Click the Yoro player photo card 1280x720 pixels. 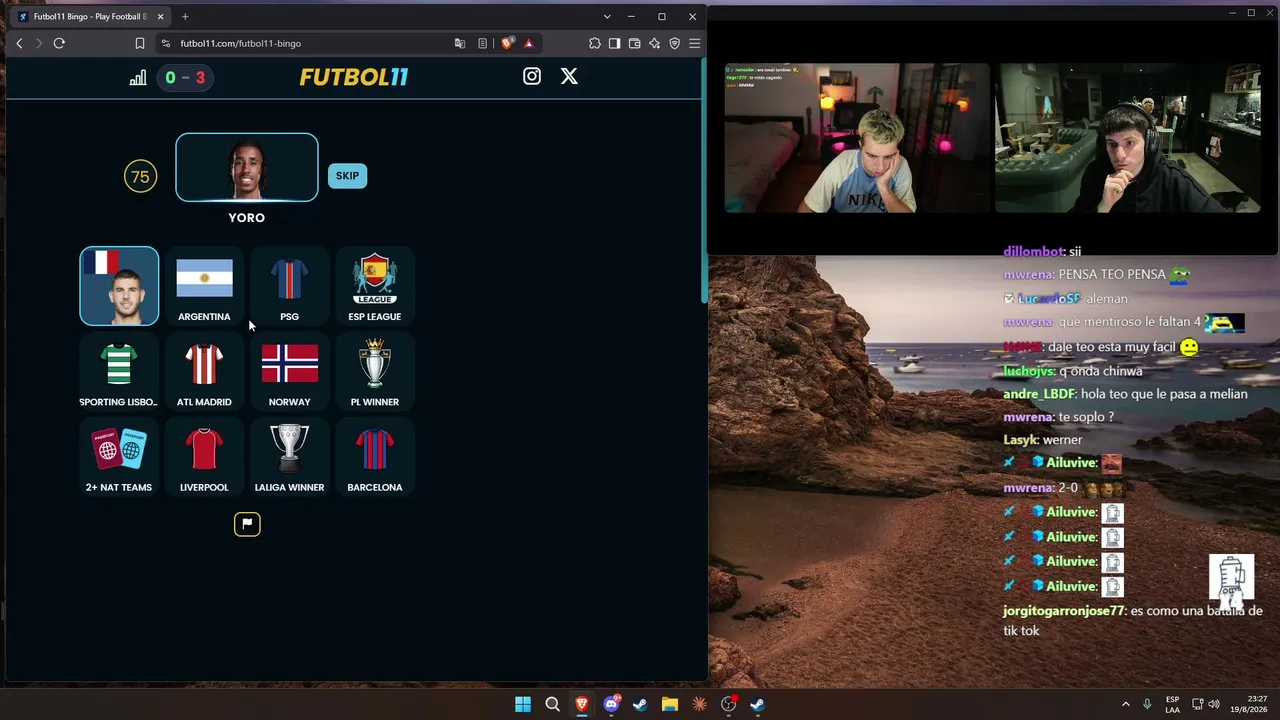point(247,167)
